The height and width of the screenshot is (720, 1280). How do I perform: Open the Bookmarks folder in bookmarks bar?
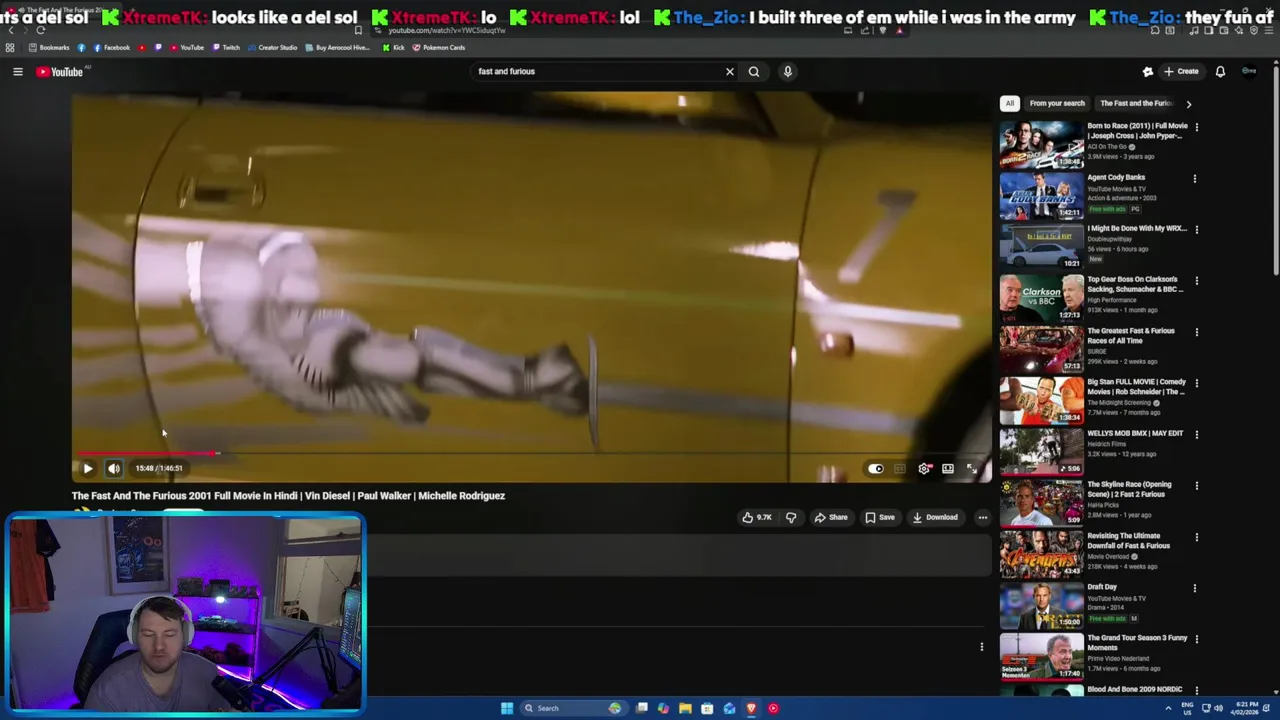click(x=49, y=47)
